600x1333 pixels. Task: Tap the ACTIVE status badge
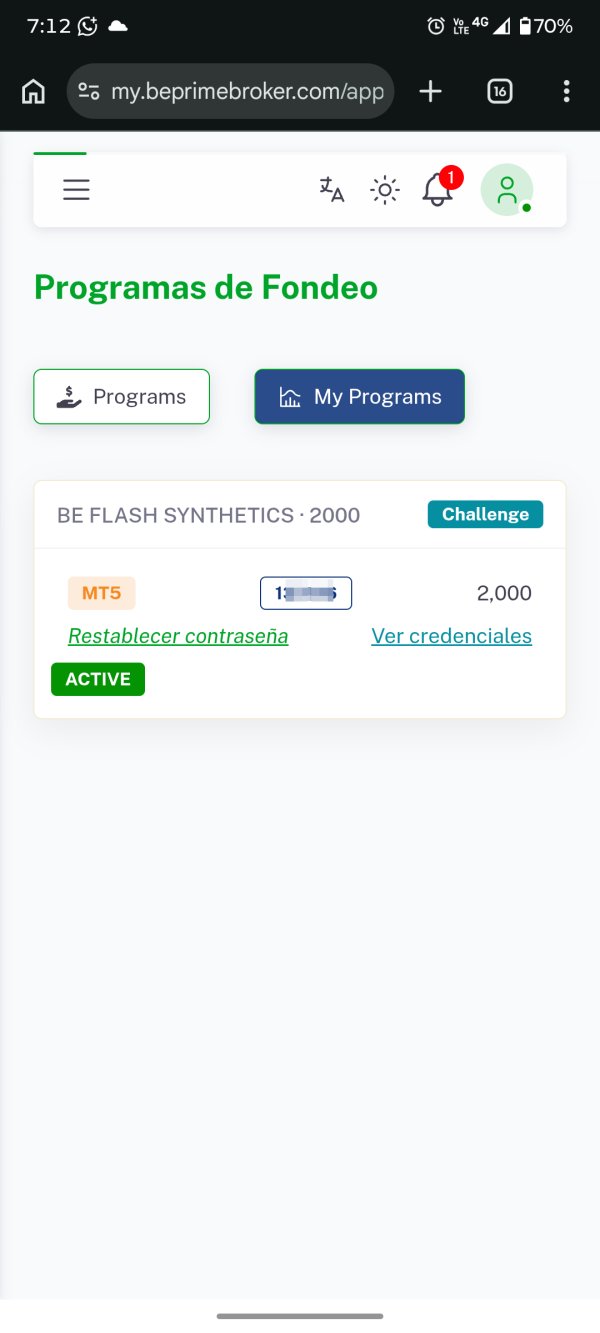98,679
